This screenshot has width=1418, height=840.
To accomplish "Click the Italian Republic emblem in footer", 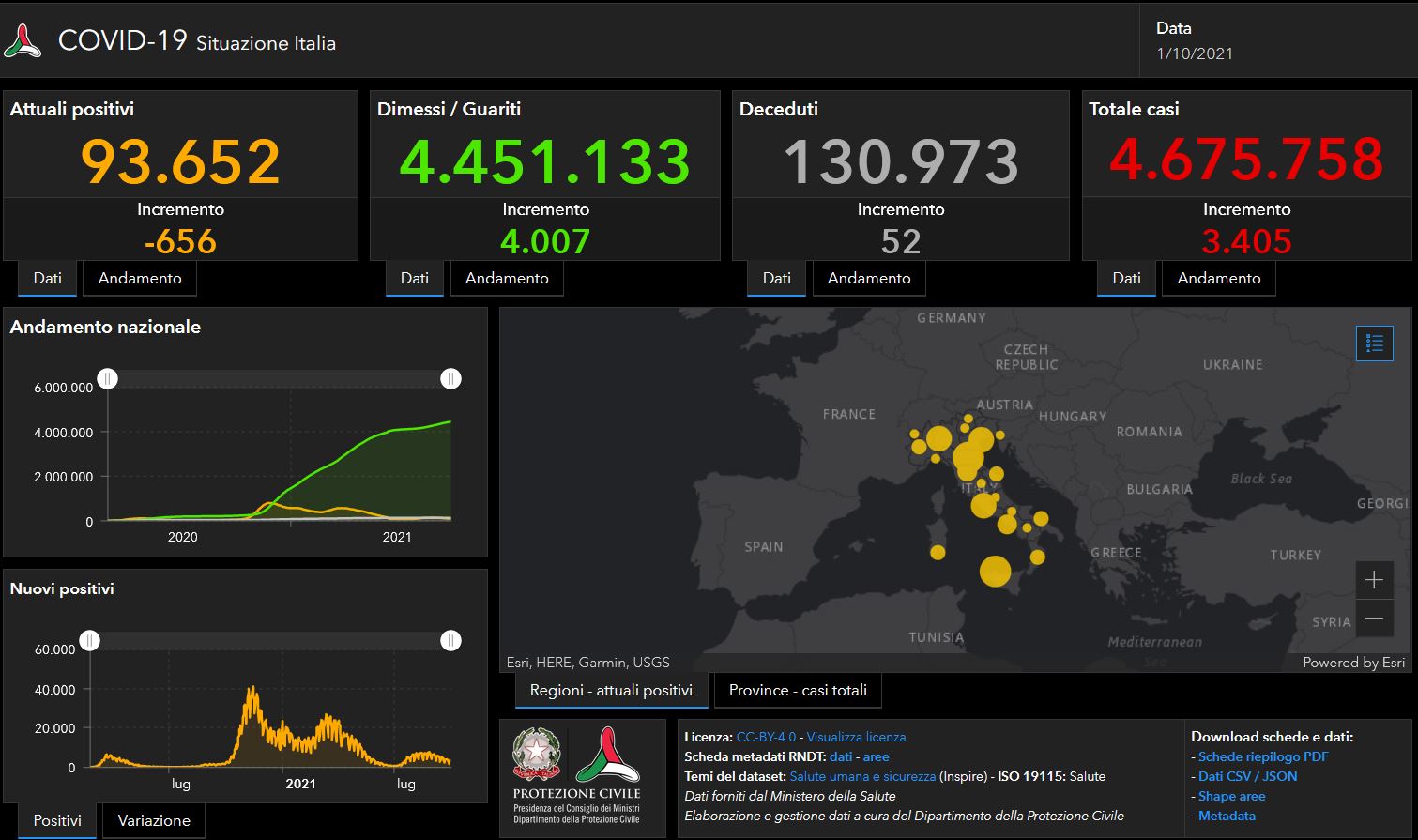I will [536, 755].
